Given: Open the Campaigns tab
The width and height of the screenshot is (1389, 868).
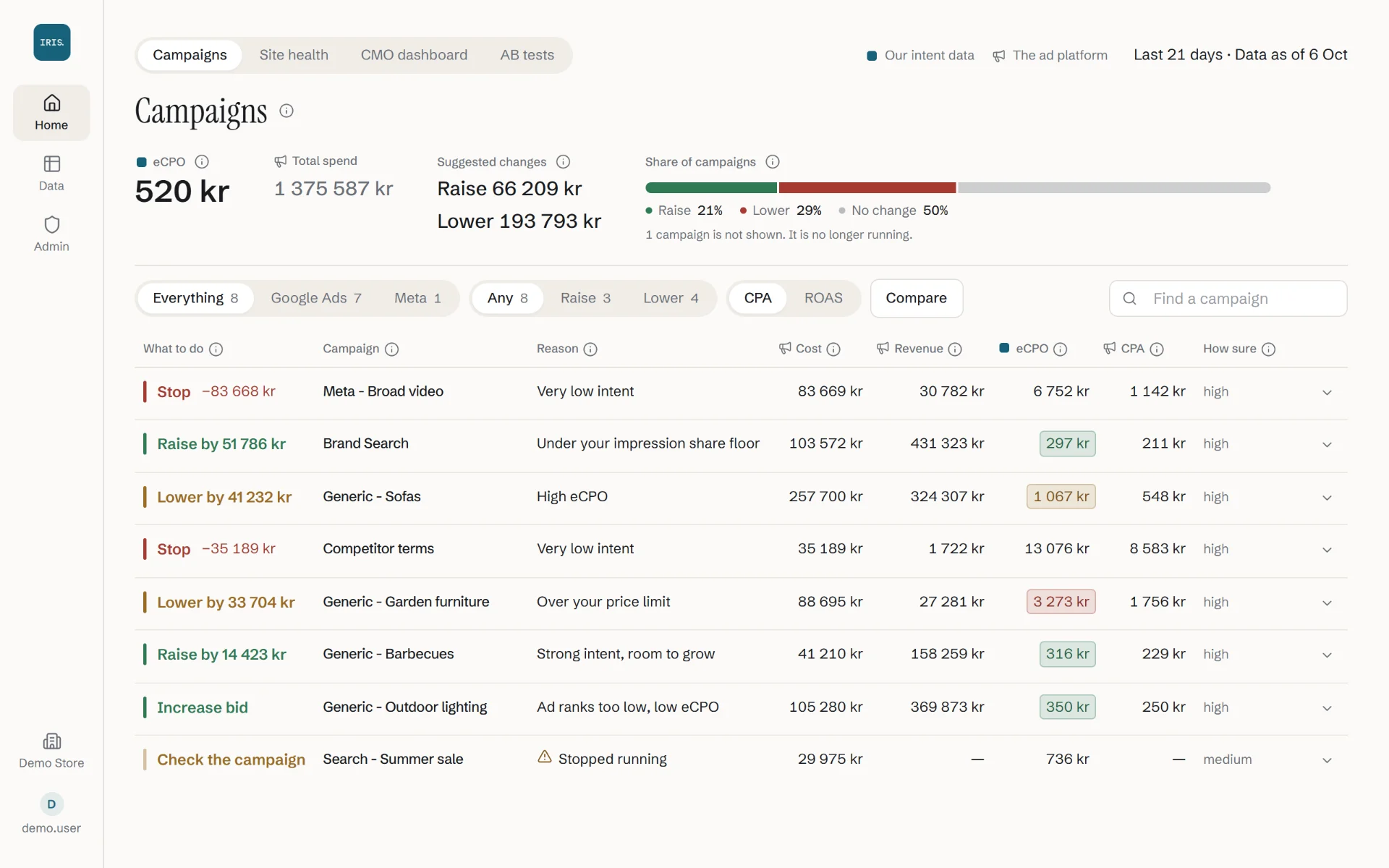Looking at the screenshot, I should click(190, 55).
